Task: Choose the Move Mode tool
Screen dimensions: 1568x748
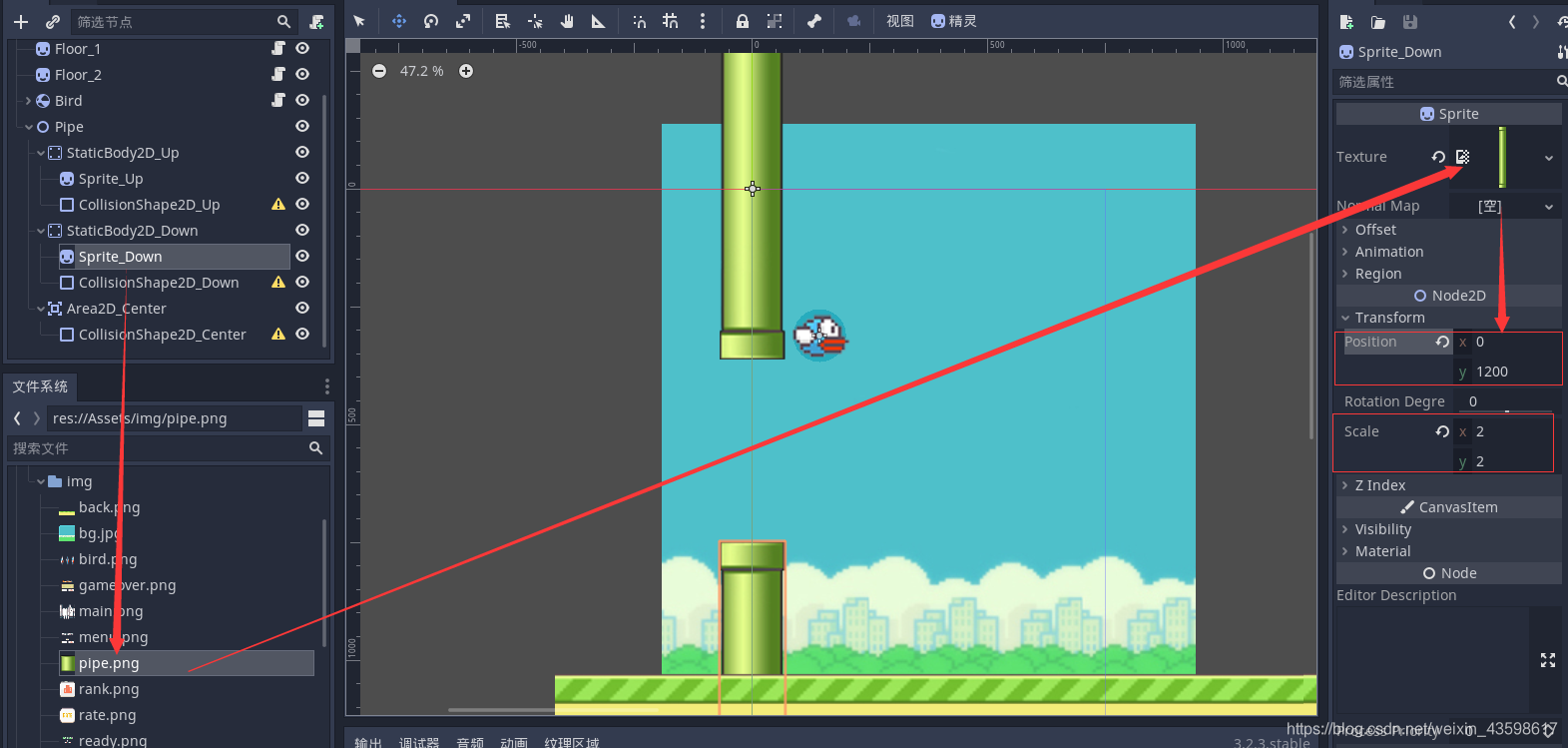Action: 399,21
